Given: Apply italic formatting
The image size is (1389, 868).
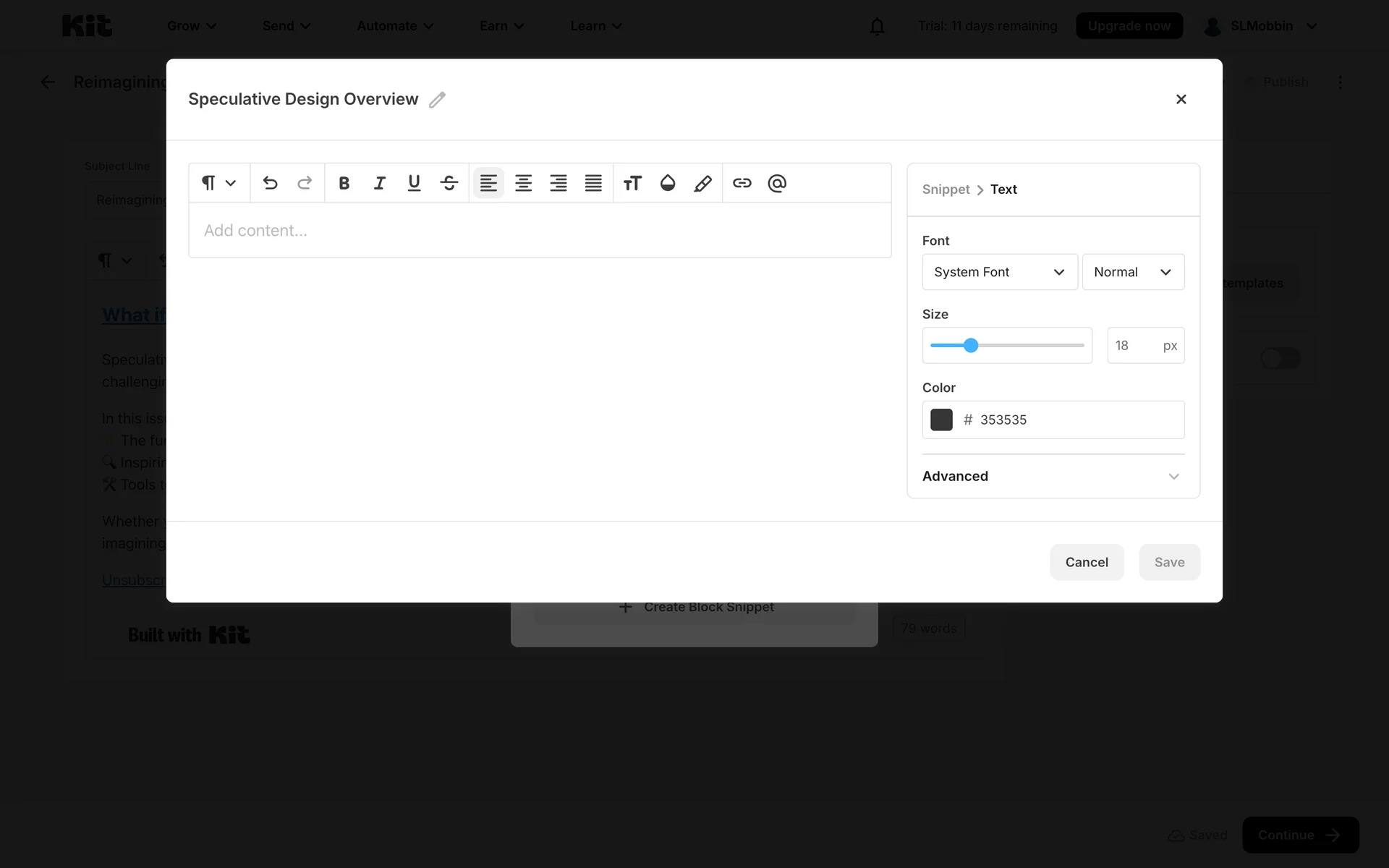Looking at the screenshot, I should 379,183.
